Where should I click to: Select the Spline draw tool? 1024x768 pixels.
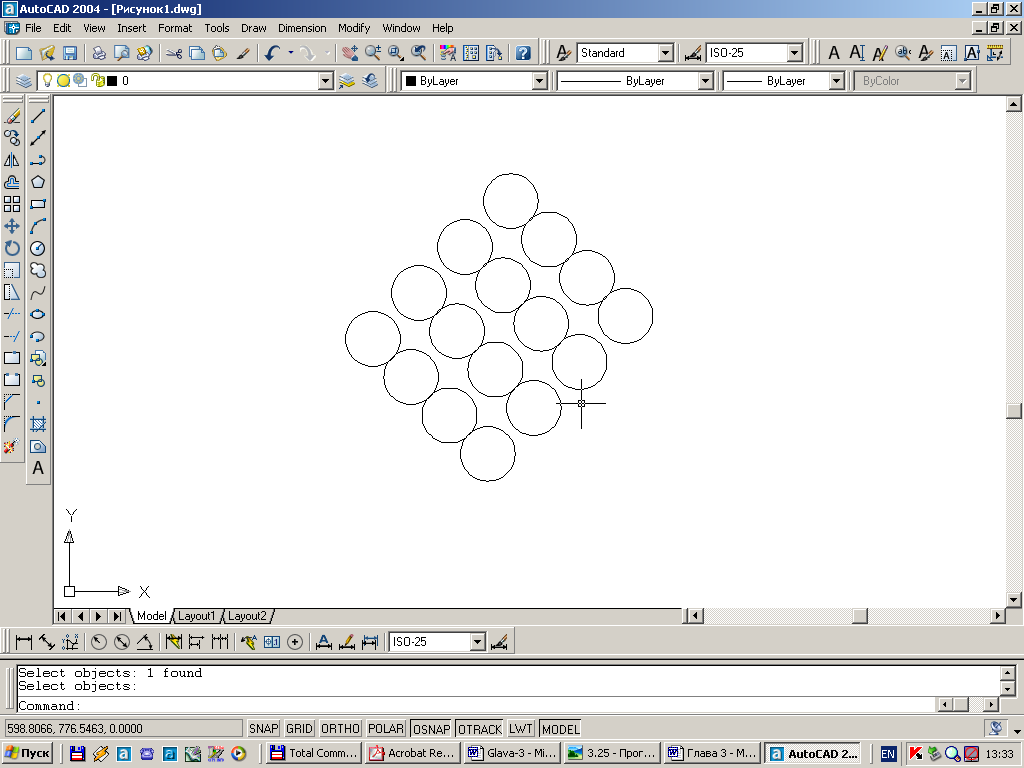click(x=38, y=293)
